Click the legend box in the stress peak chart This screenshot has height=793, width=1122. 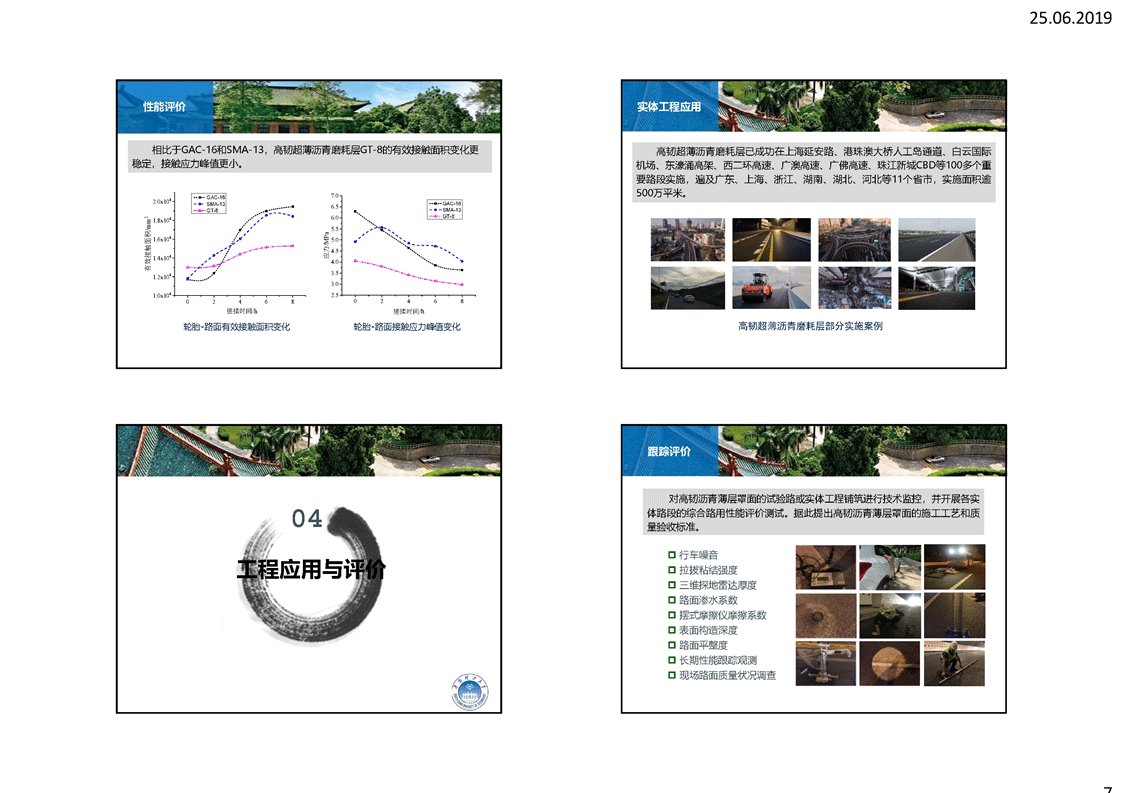pyautogui.click(x=445, y=208)
